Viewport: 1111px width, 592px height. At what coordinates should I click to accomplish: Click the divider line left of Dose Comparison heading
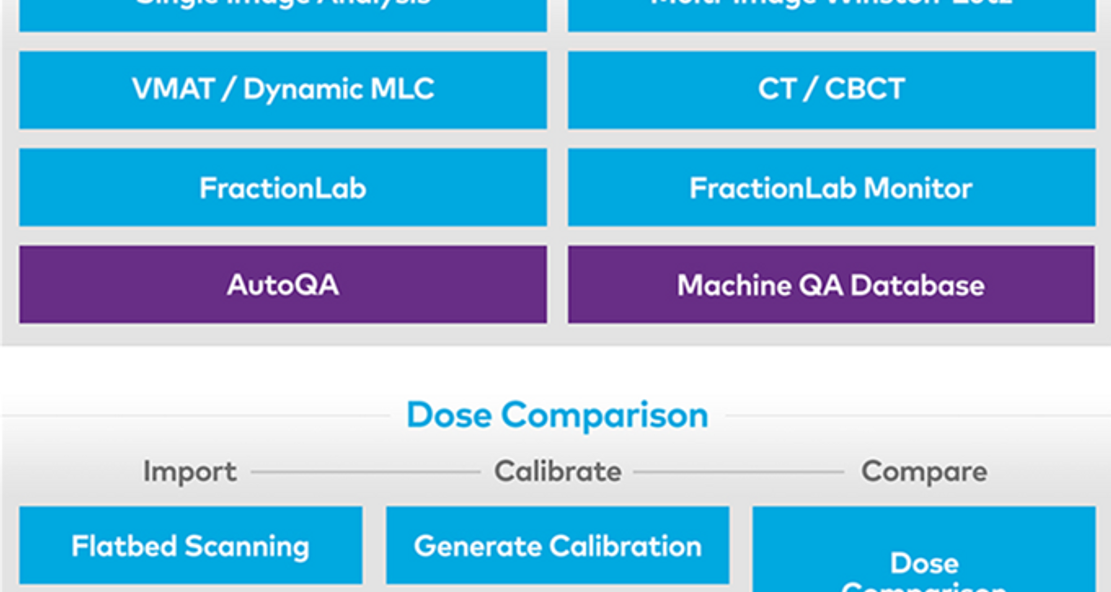tap(196, 416)
